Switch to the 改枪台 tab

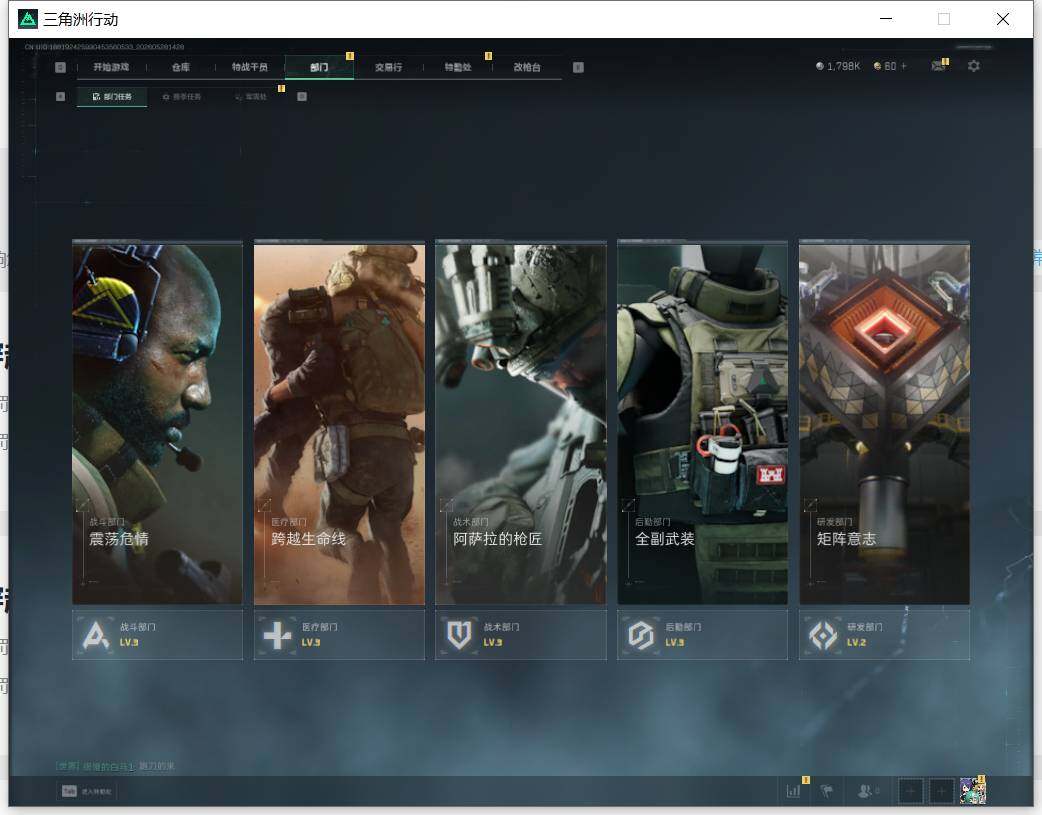[x=527, y=67]
